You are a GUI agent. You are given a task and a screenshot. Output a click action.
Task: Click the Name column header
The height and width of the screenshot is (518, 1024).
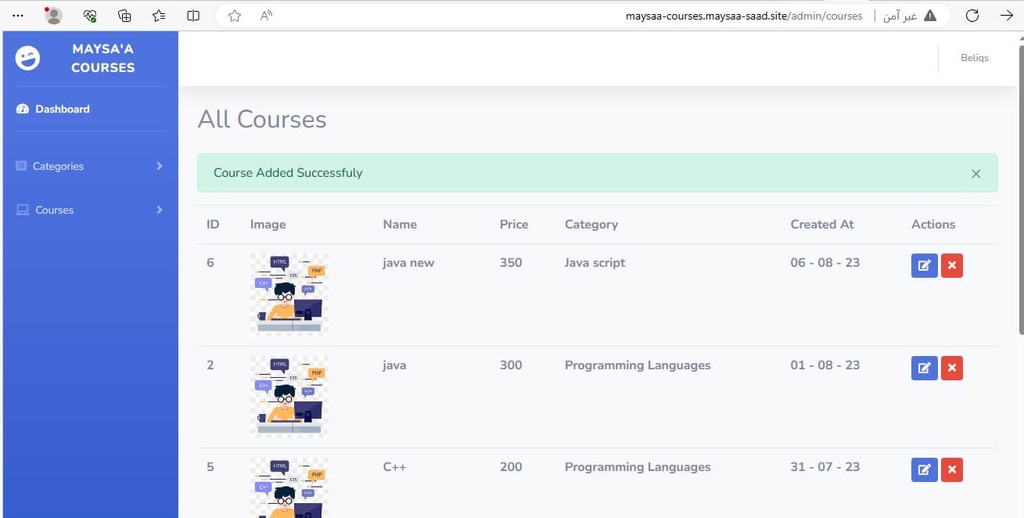click(x=400, y=224)
